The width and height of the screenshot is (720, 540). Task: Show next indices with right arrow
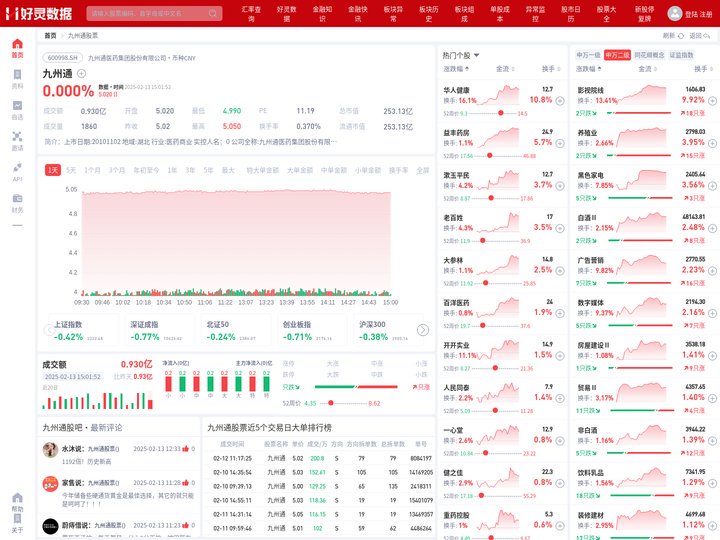tap(423, 330)
